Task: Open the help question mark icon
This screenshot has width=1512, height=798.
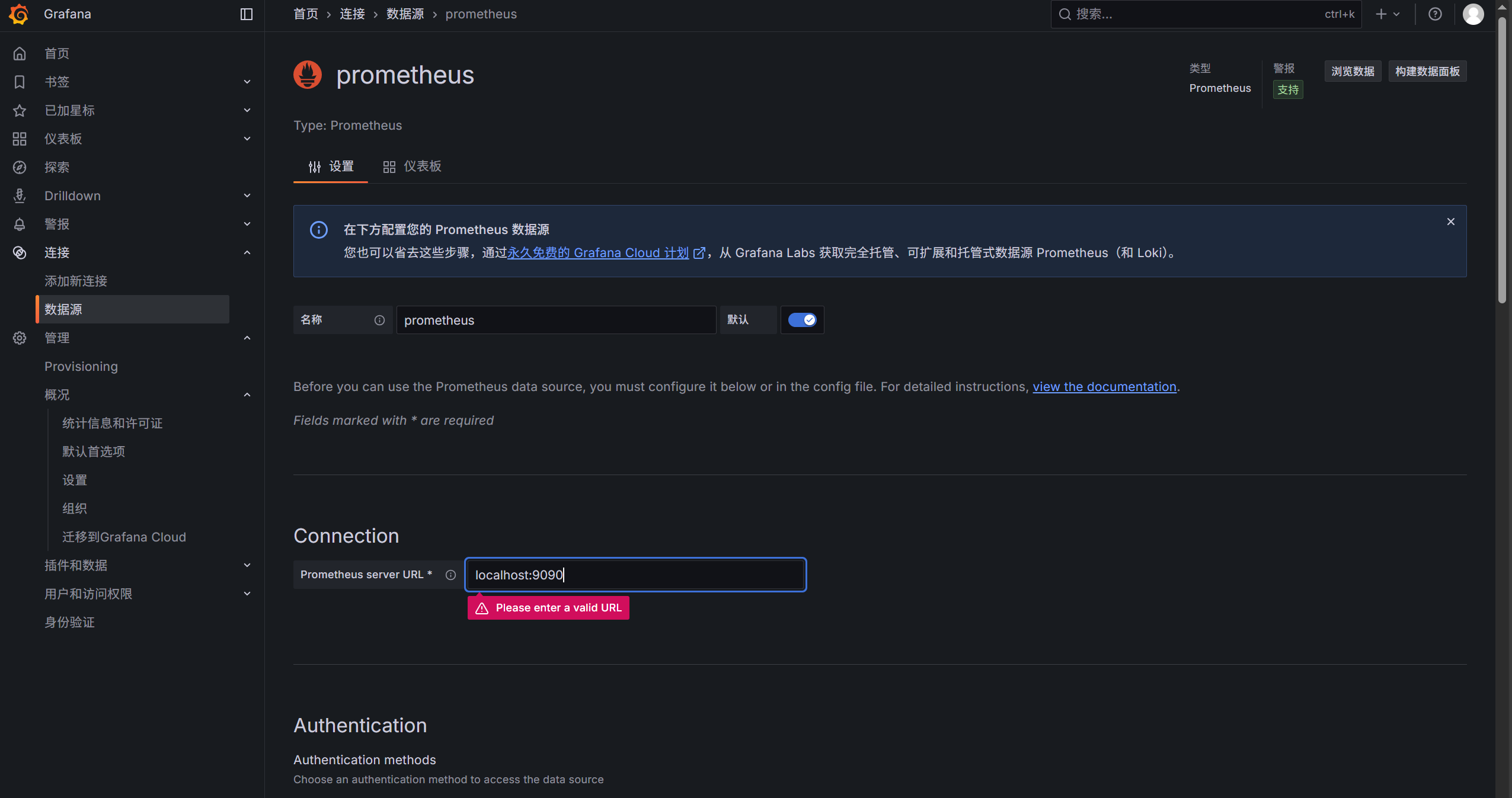Action: coord(1435,14)
